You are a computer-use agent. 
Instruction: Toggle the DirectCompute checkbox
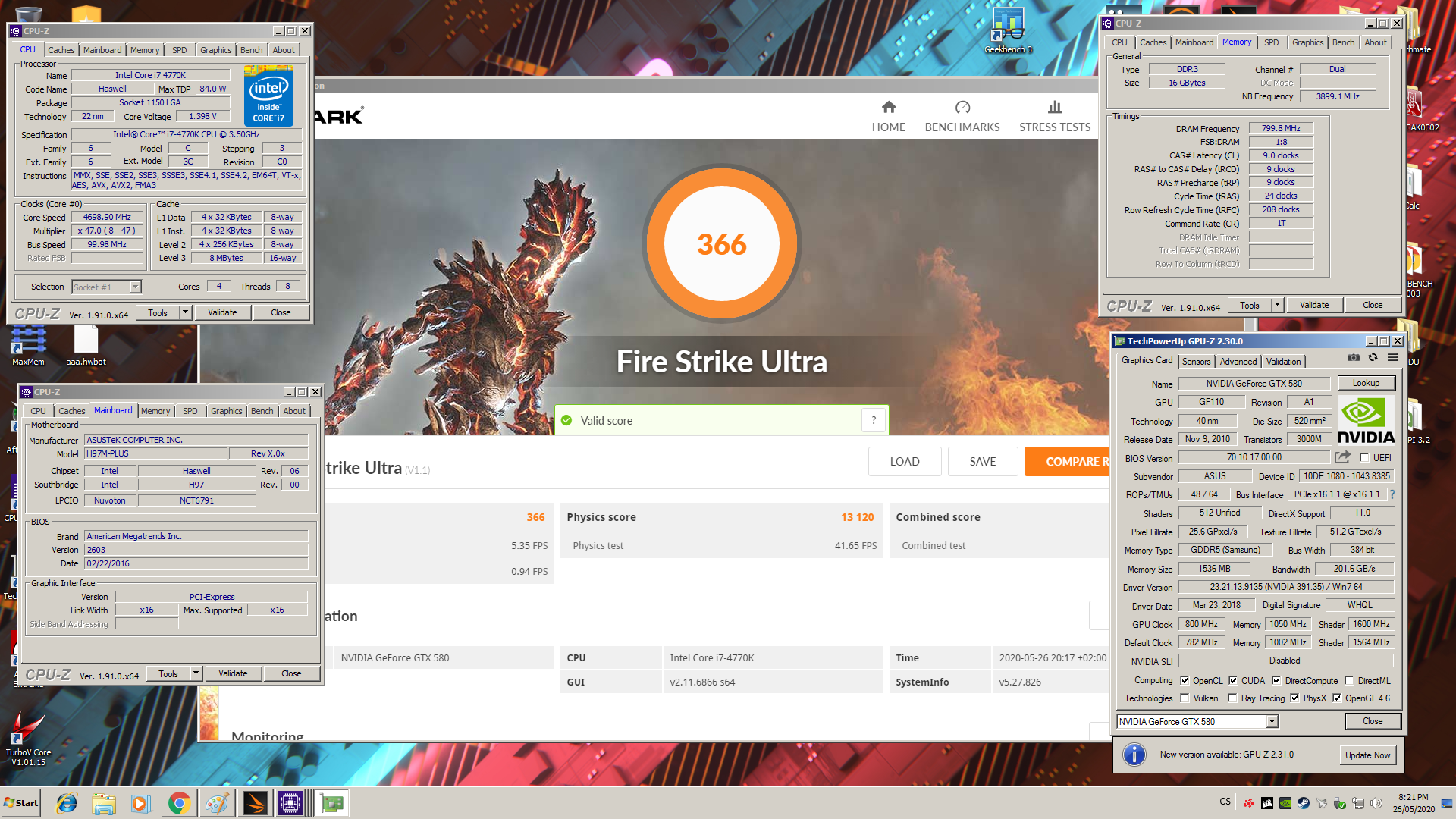(x=1276, y=680)
